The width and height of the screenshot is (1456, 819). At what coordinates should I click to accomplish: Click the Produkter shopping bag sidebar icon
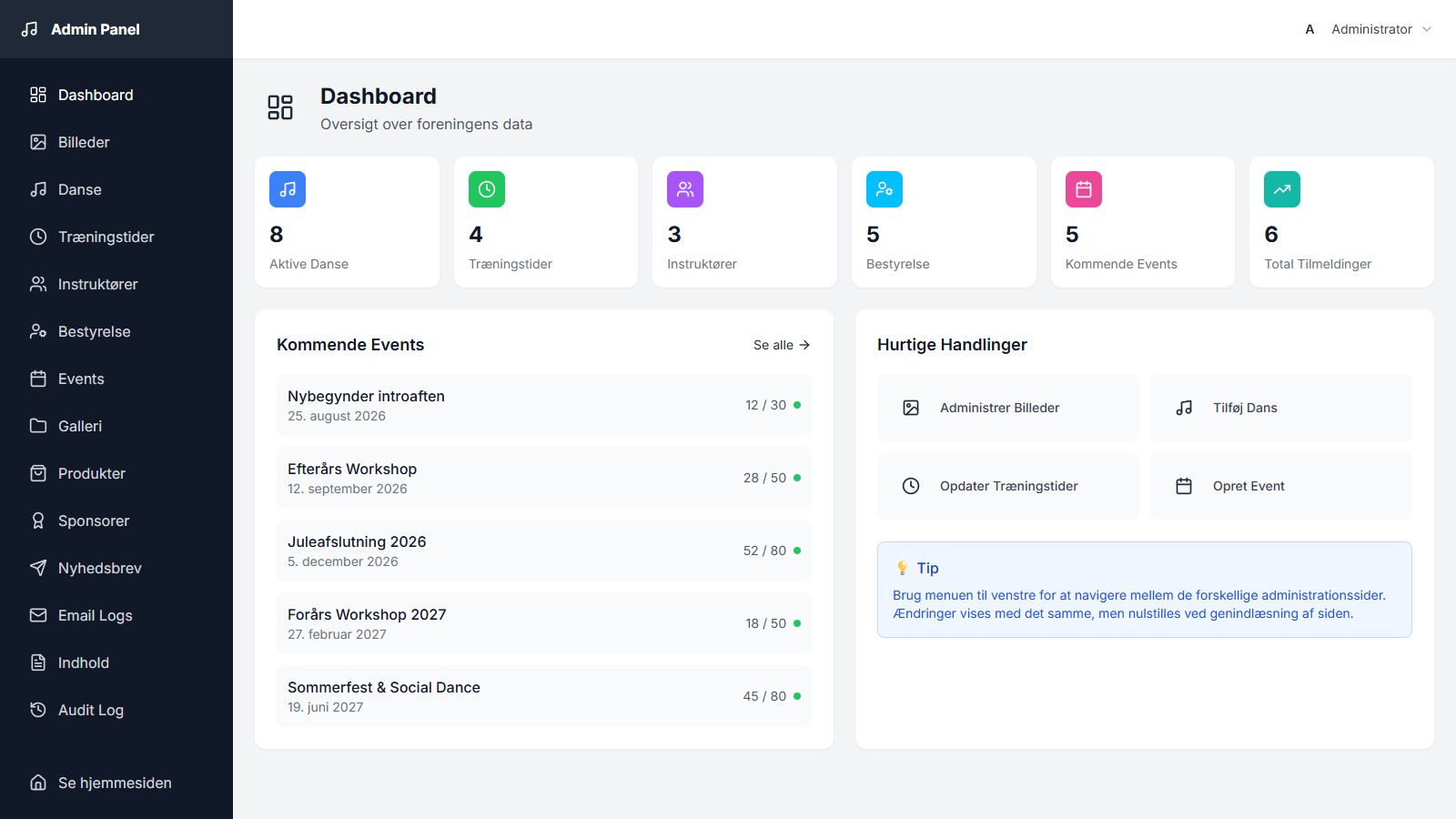point(38,473)
